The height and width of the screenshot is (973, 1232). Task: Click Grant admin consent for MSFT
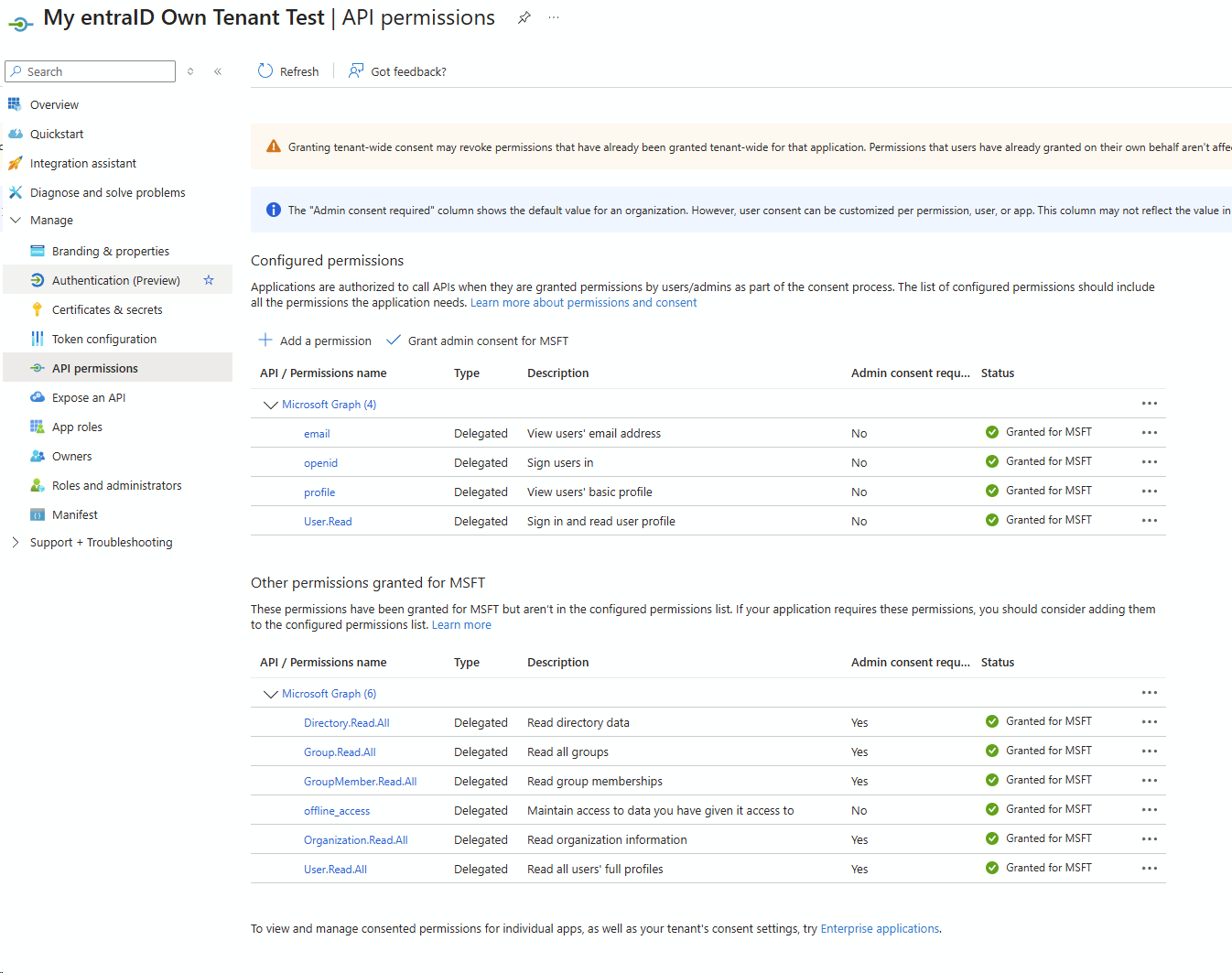pos(478,341)
